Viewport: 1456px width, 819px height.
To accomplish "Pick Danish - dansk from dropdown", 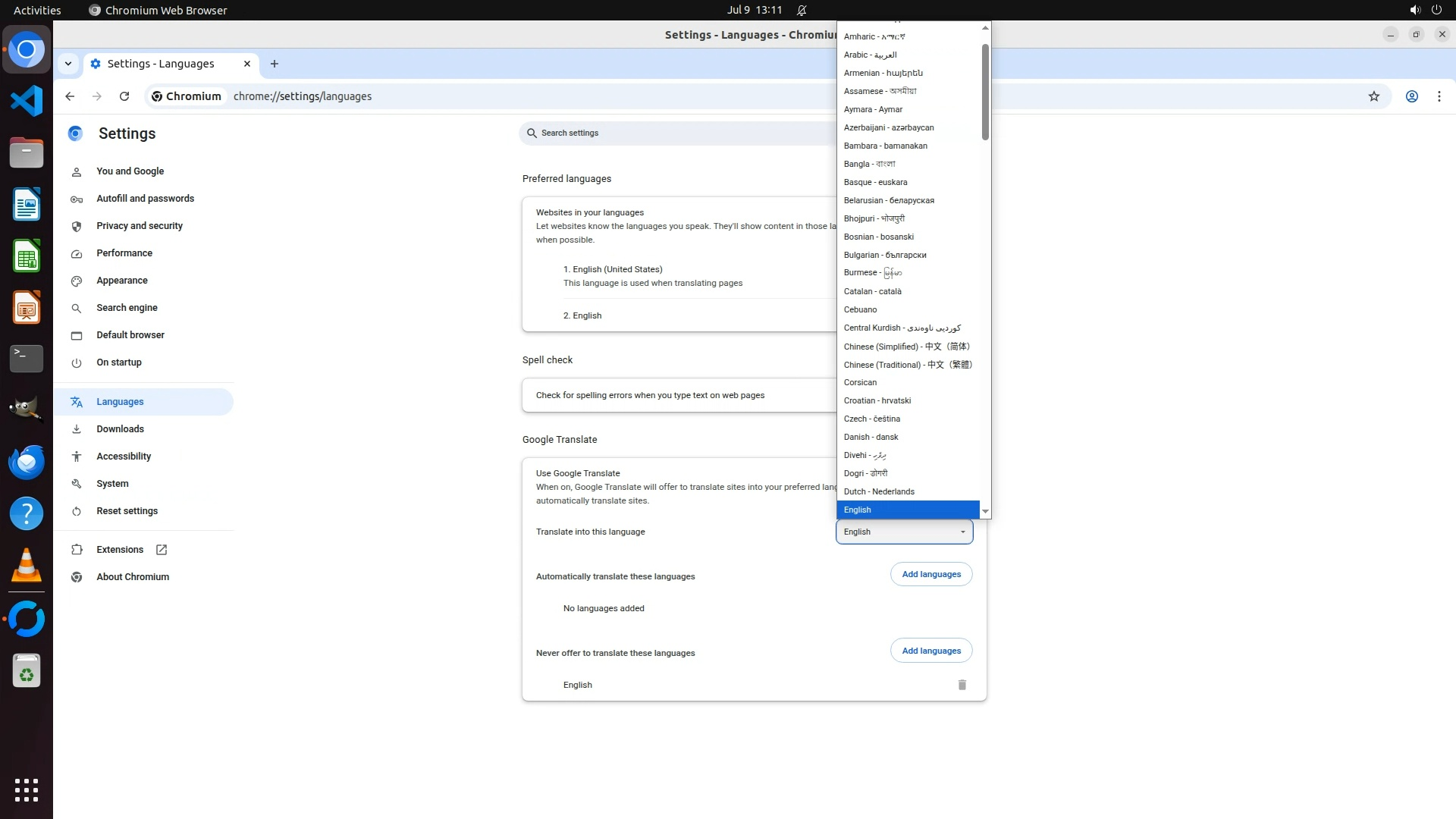I will coord(871,437).
